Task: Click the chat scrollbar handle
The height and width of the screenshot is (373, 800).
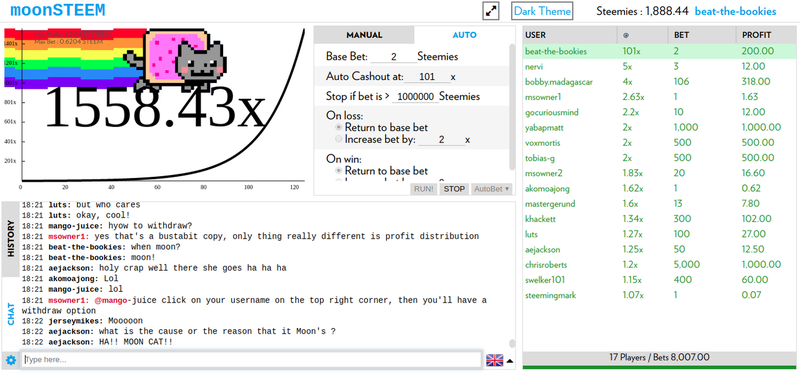Action: click(512, 343)
